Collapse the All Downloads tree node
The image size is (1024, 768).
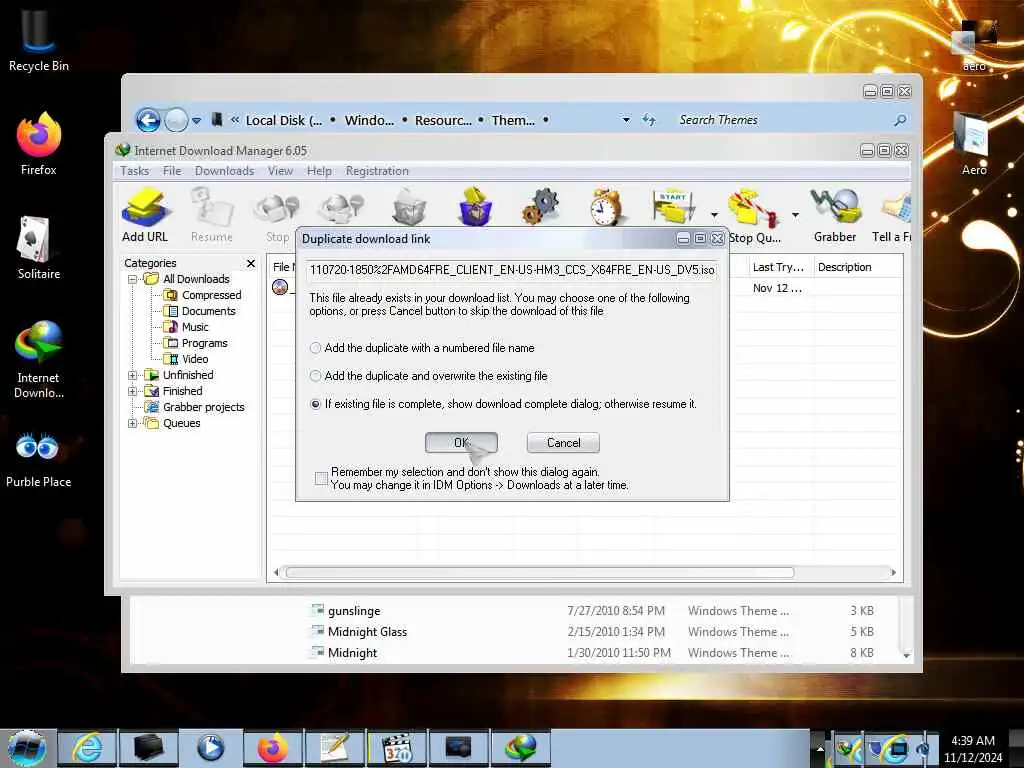(x=133, y=280)
